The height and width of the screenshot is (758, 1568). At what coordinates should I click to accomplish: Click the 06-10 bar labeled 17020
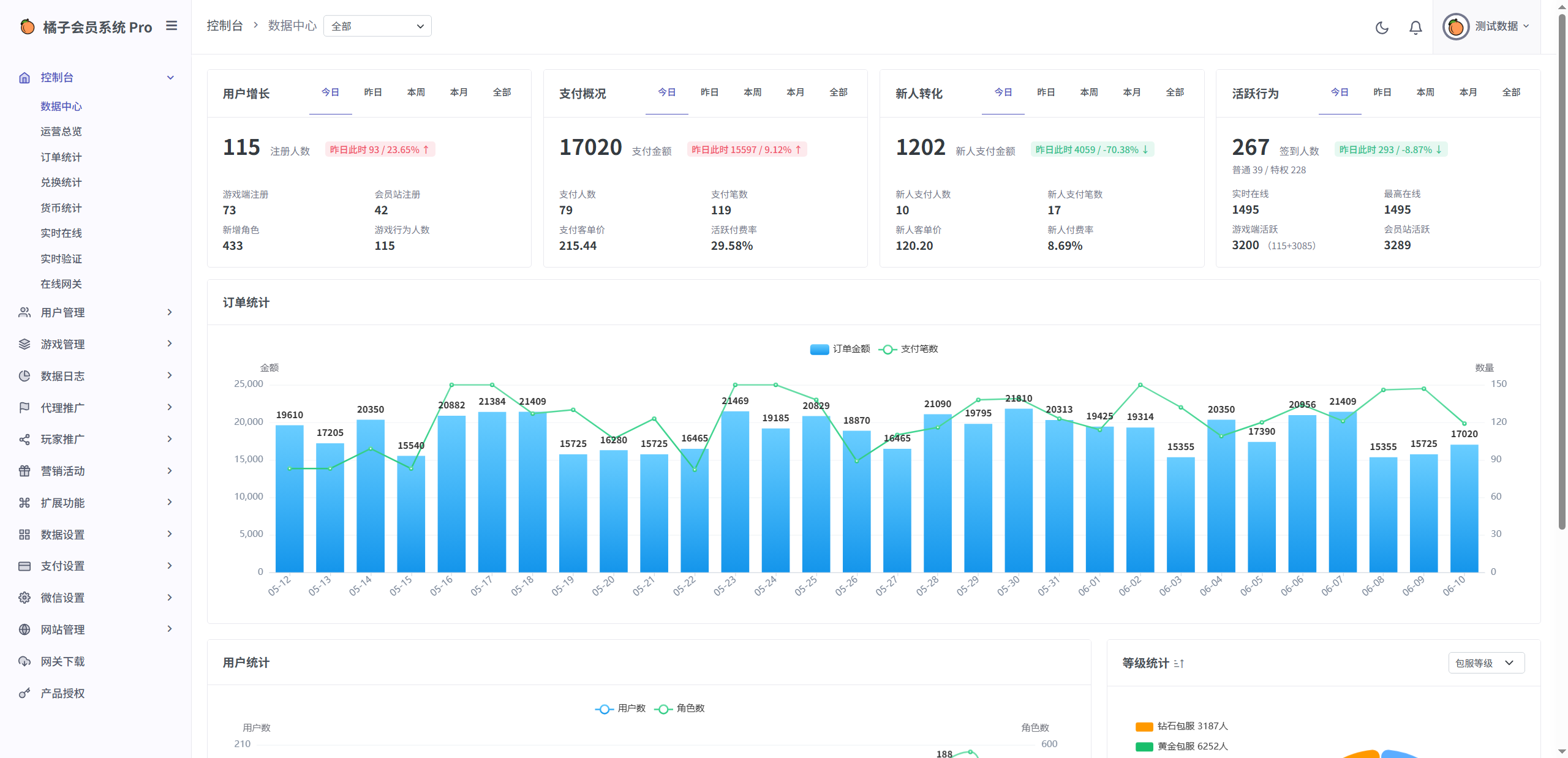1464,509
